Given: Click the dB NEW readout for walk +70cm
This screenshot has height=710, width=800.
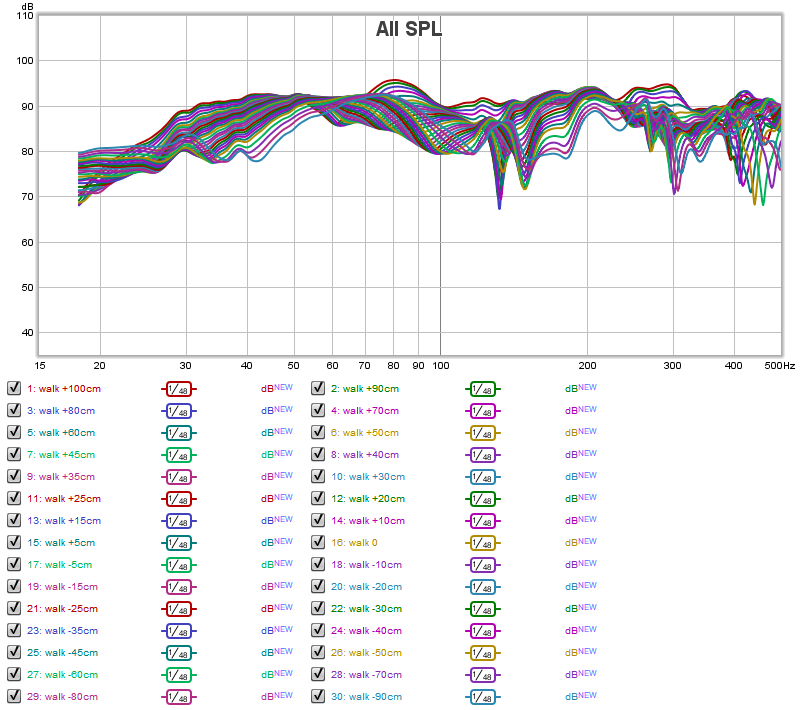Looking at the screenshot, I should click(x=581, y=410).
